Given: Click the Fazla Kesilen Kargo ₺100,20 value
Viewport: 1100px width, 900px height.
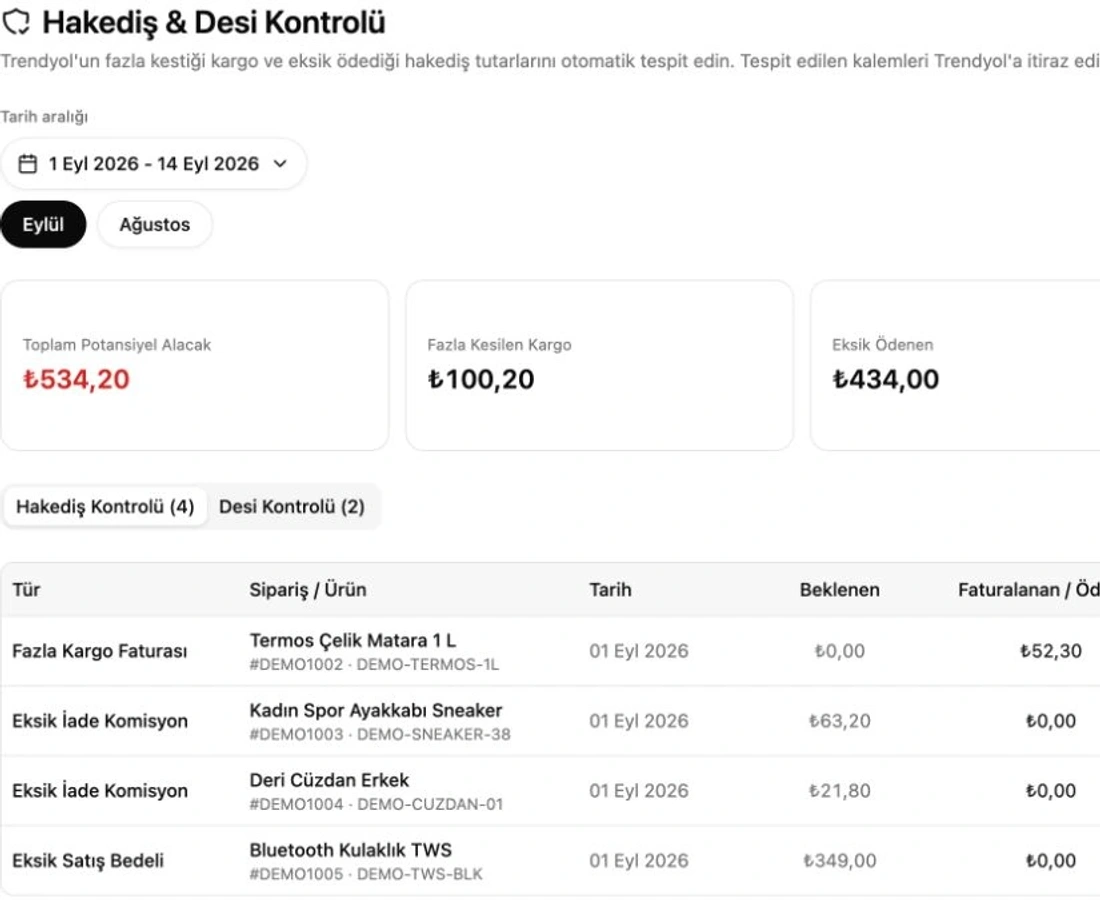Looking at the screenshot, I should tap(481, 380).
